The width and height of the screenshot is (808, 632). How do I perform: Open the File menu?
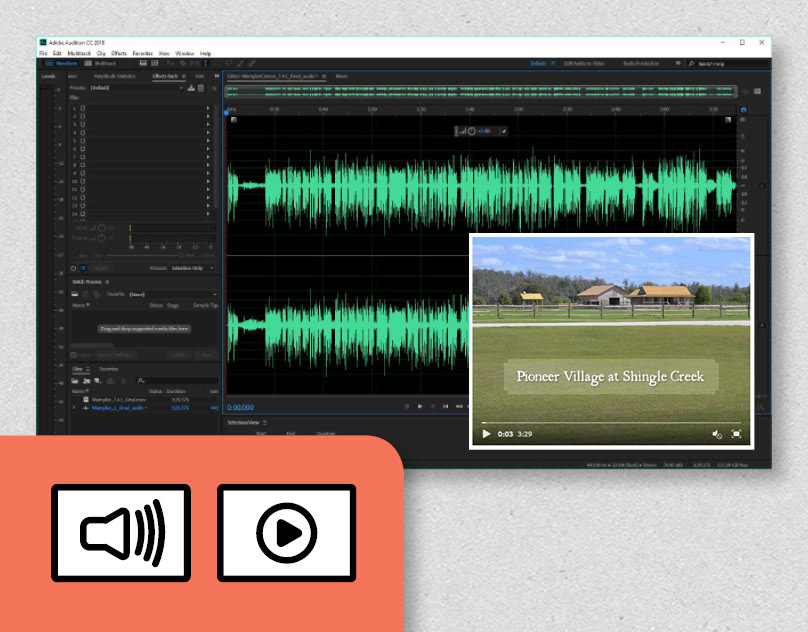point(43,53)
